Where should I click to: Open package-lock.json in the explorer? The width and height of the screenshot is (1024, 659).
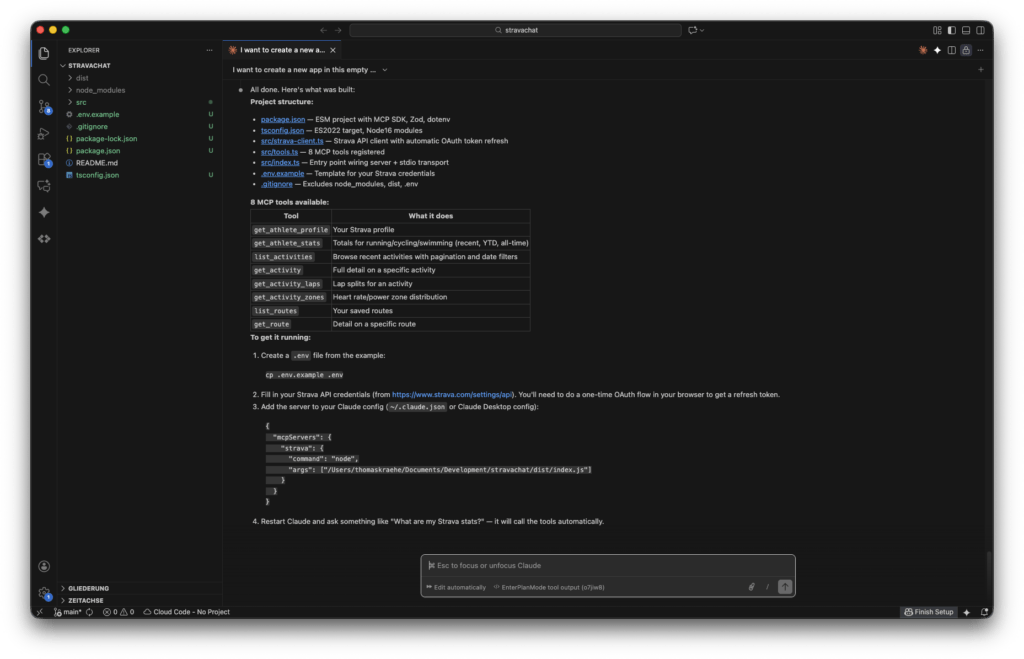pyautogui.click(x=106, y=138)
